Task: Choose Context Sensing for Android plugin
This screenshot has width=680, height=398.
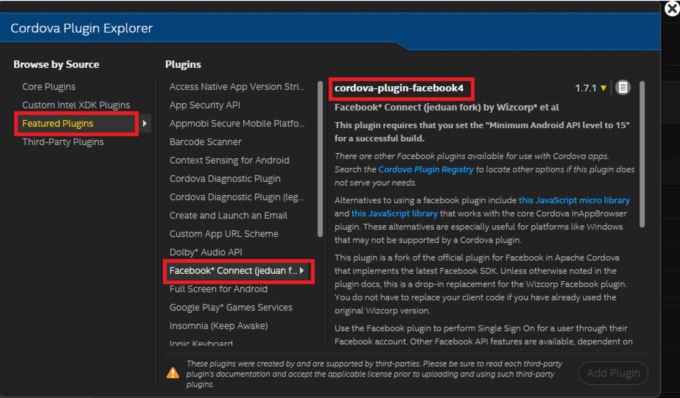Action: 229,160
